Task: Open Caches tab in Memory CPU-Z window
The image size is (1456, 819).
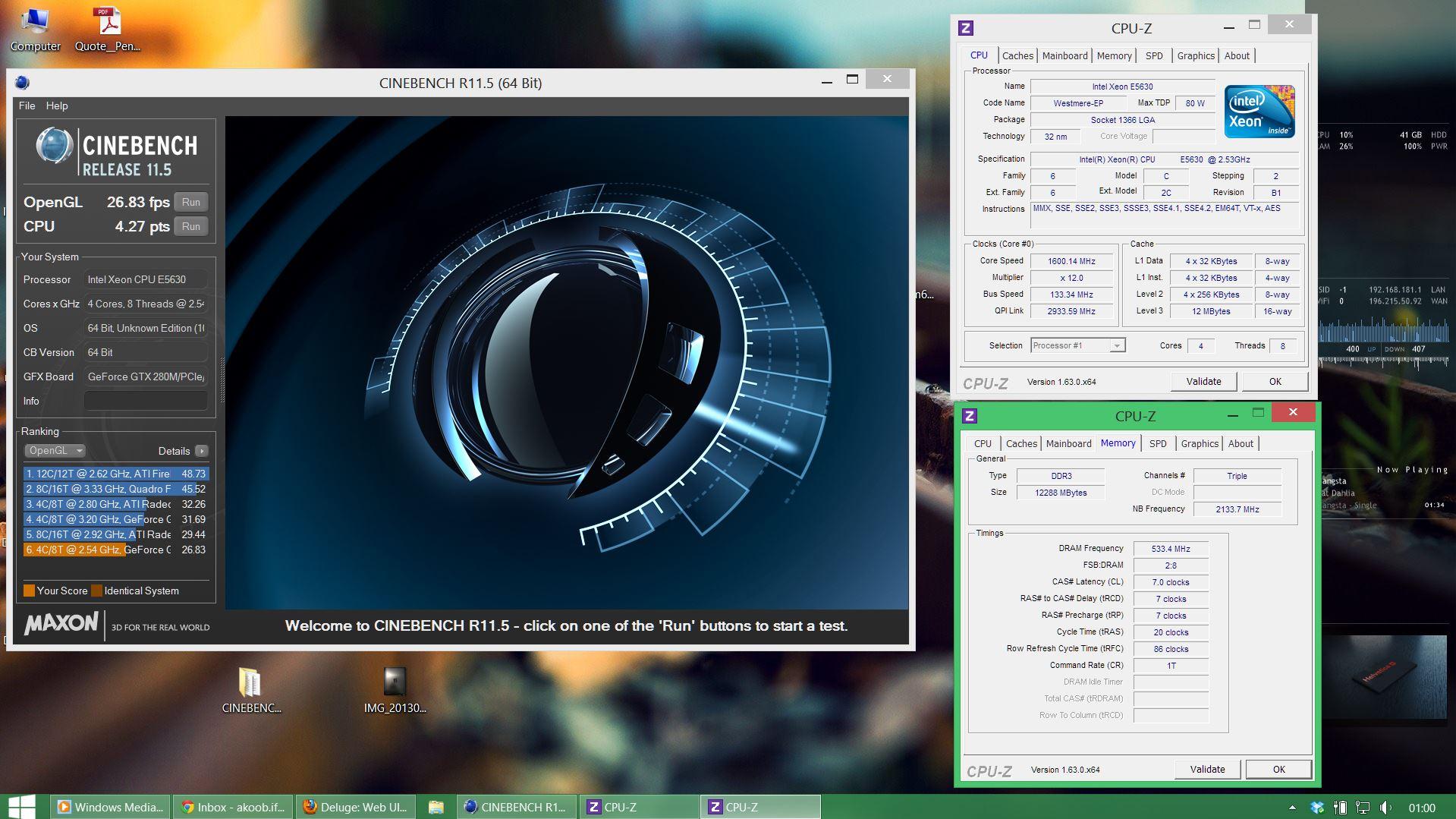Action: tap(1021, 443)
